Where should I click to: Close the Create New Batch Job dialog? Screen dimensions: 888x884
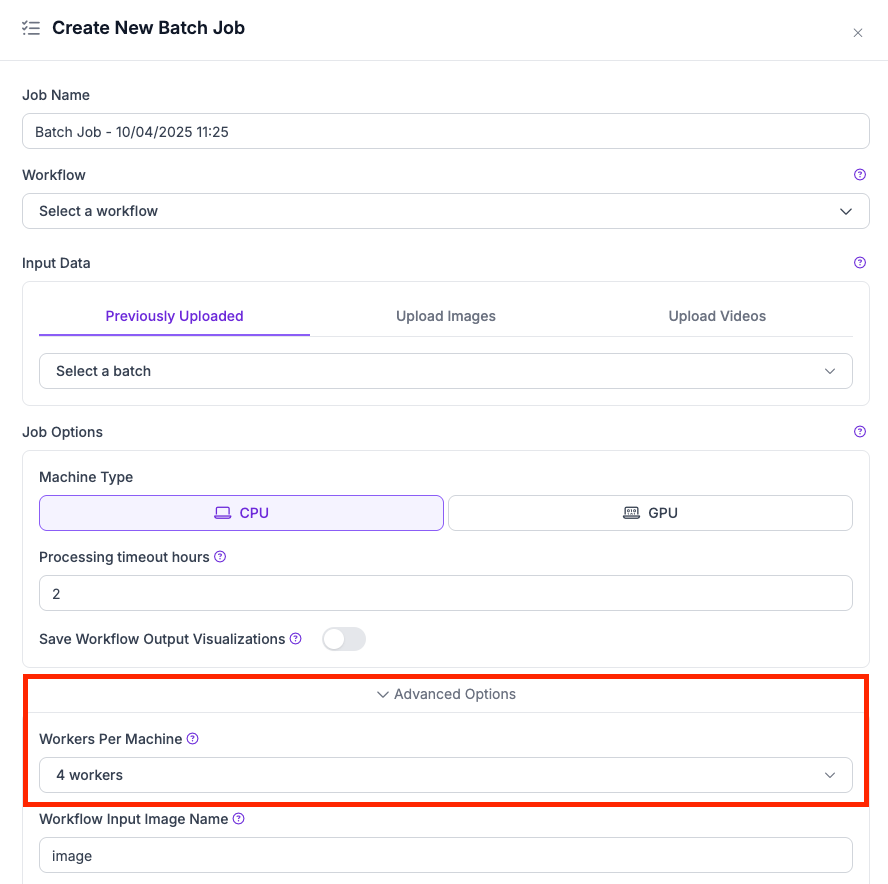(x=857, y=33)
